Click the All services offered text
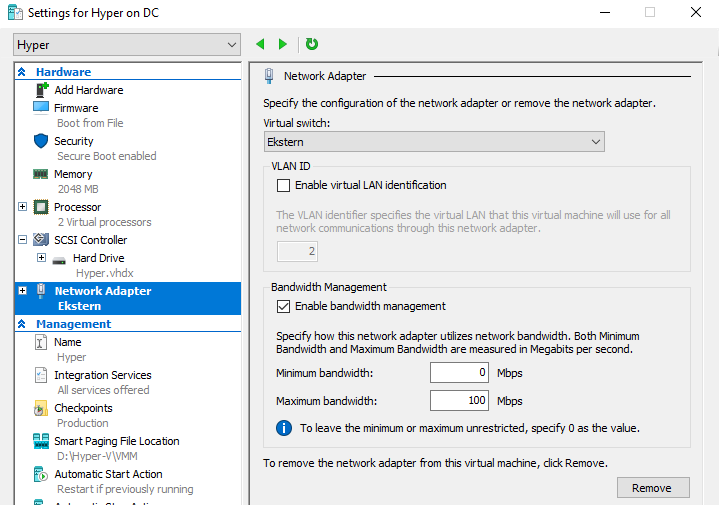This screenshot has height=505, width=719. (x=103, y=390)
